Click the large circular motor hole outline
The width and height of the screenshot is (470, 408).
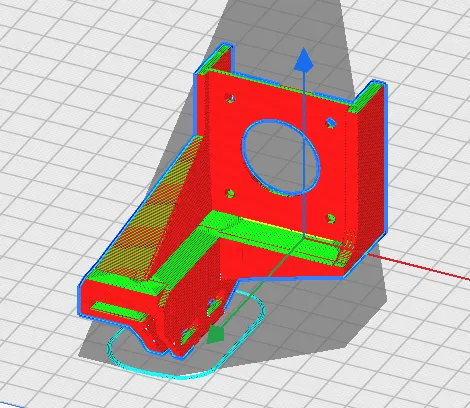pos(281,157)
